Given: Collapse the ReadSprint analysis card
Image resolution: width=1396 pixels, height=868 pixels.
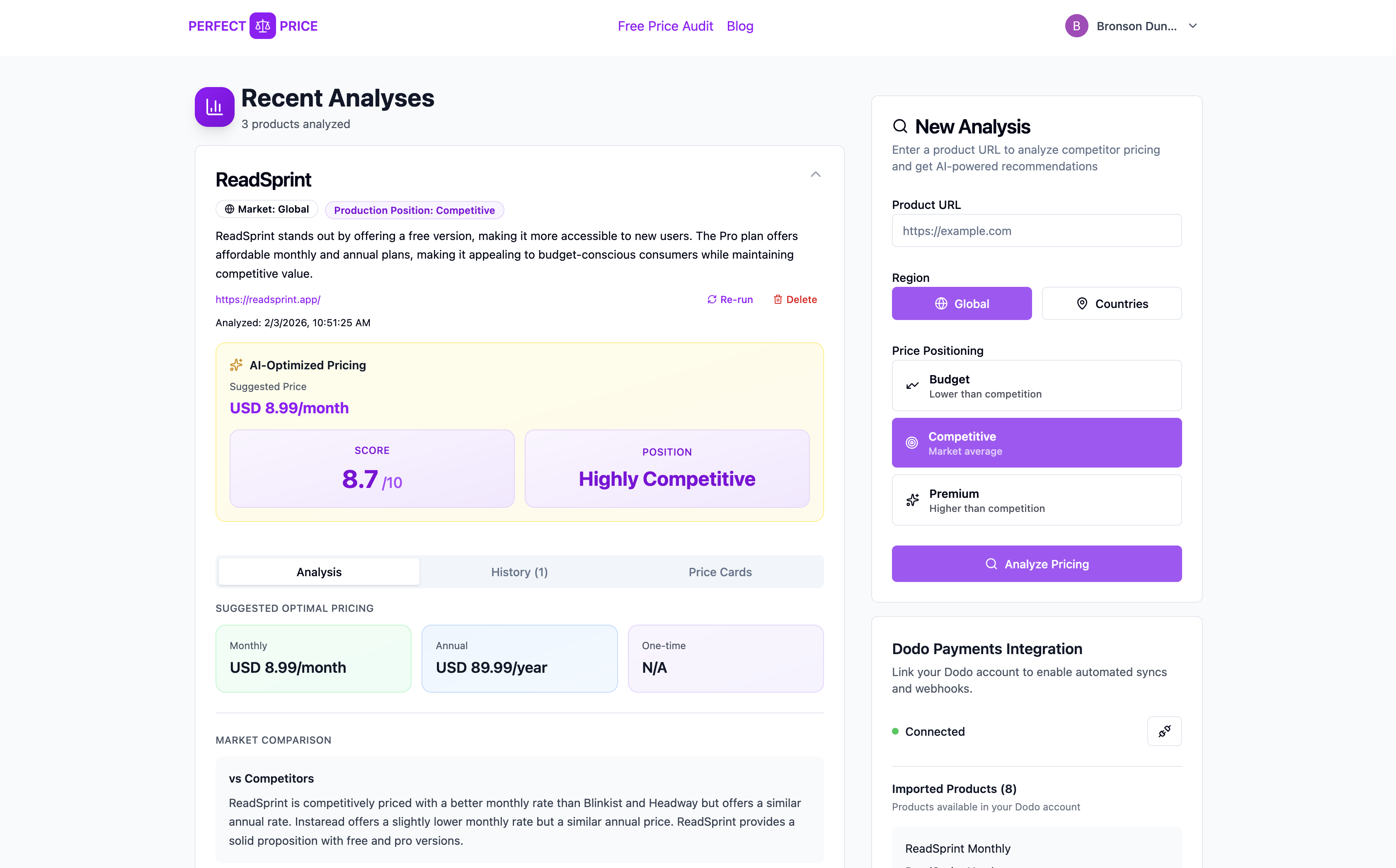Looking at the screenshot, I should [x=816, y=174].
